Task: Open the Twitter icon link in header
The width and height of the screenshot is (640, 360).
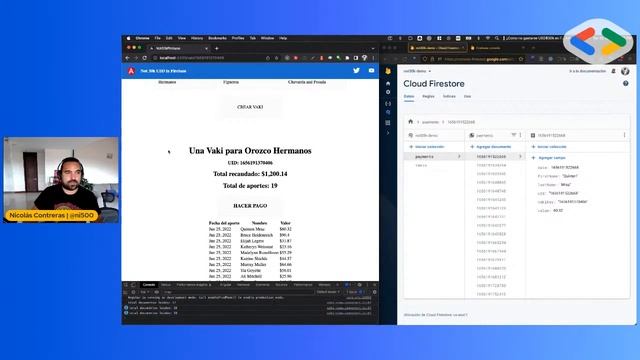Action: point(356,71)
